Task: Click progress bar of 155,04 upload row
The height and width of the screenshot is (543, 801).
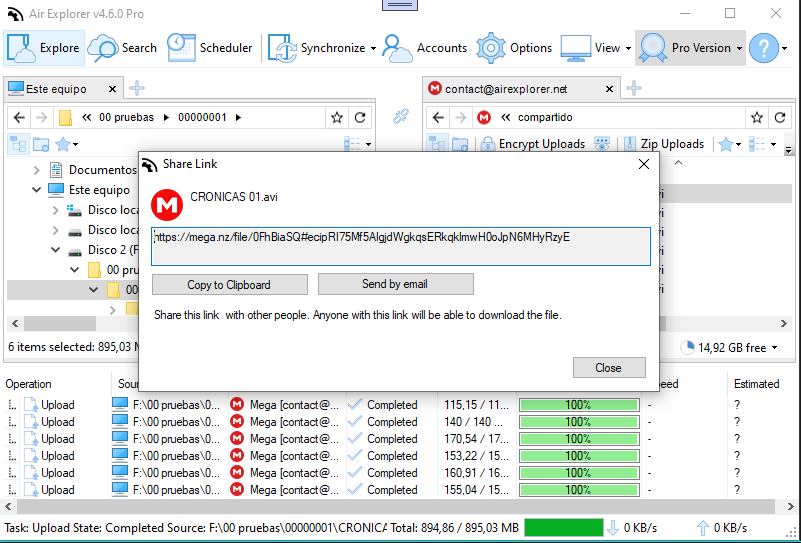Action: [x=579, y=490]
